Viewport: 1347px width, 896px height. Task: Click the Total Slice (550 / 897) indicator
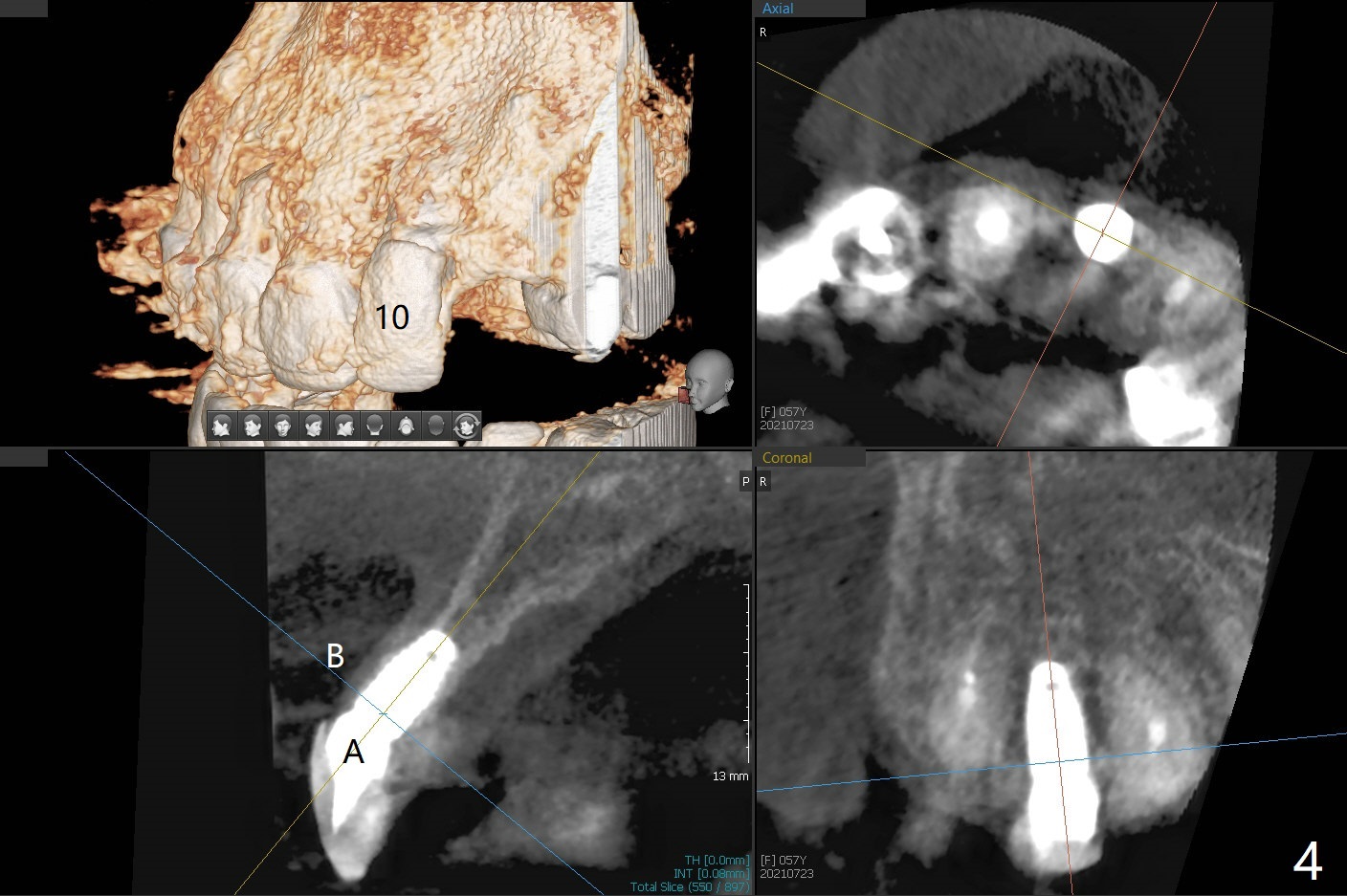690,887
